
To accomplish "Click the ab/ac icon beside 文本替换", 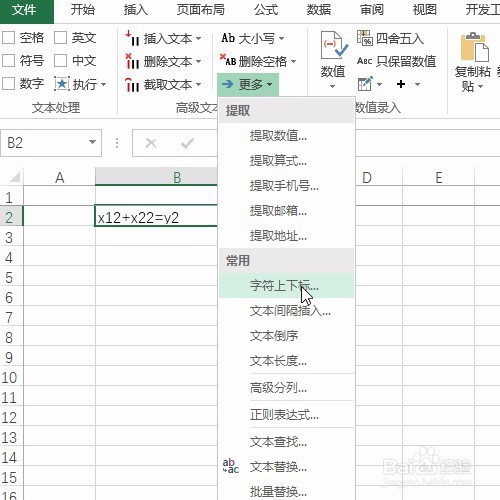I will coord(231,466).
